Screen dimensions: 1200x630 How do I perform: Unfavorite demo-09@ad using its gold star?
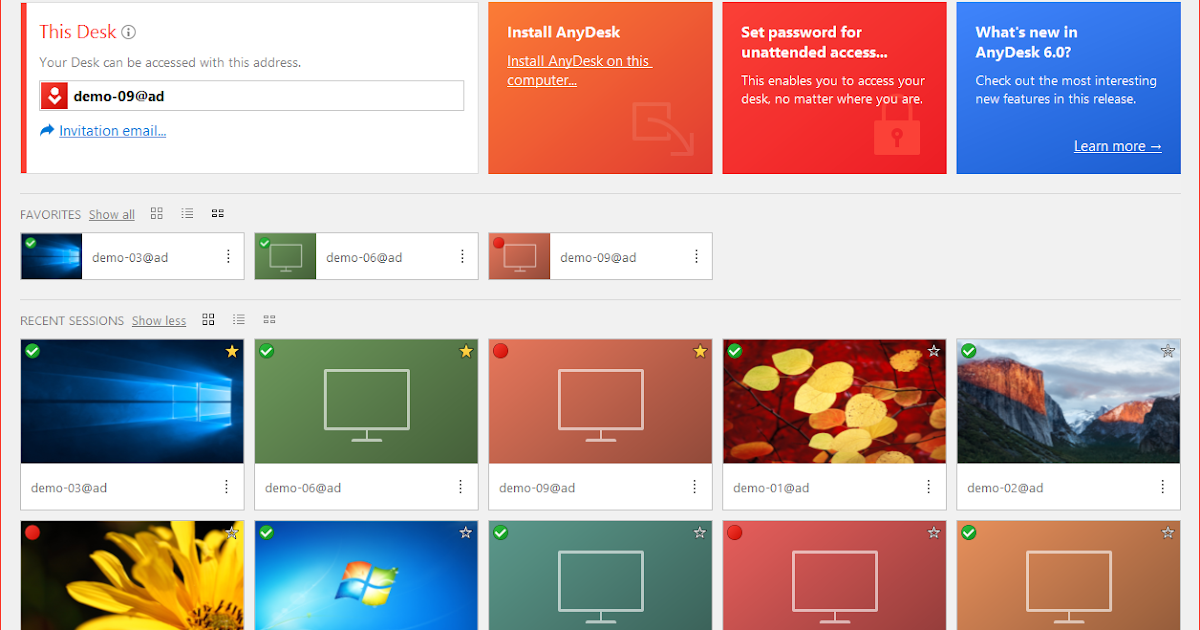click(x=700, y=351)
